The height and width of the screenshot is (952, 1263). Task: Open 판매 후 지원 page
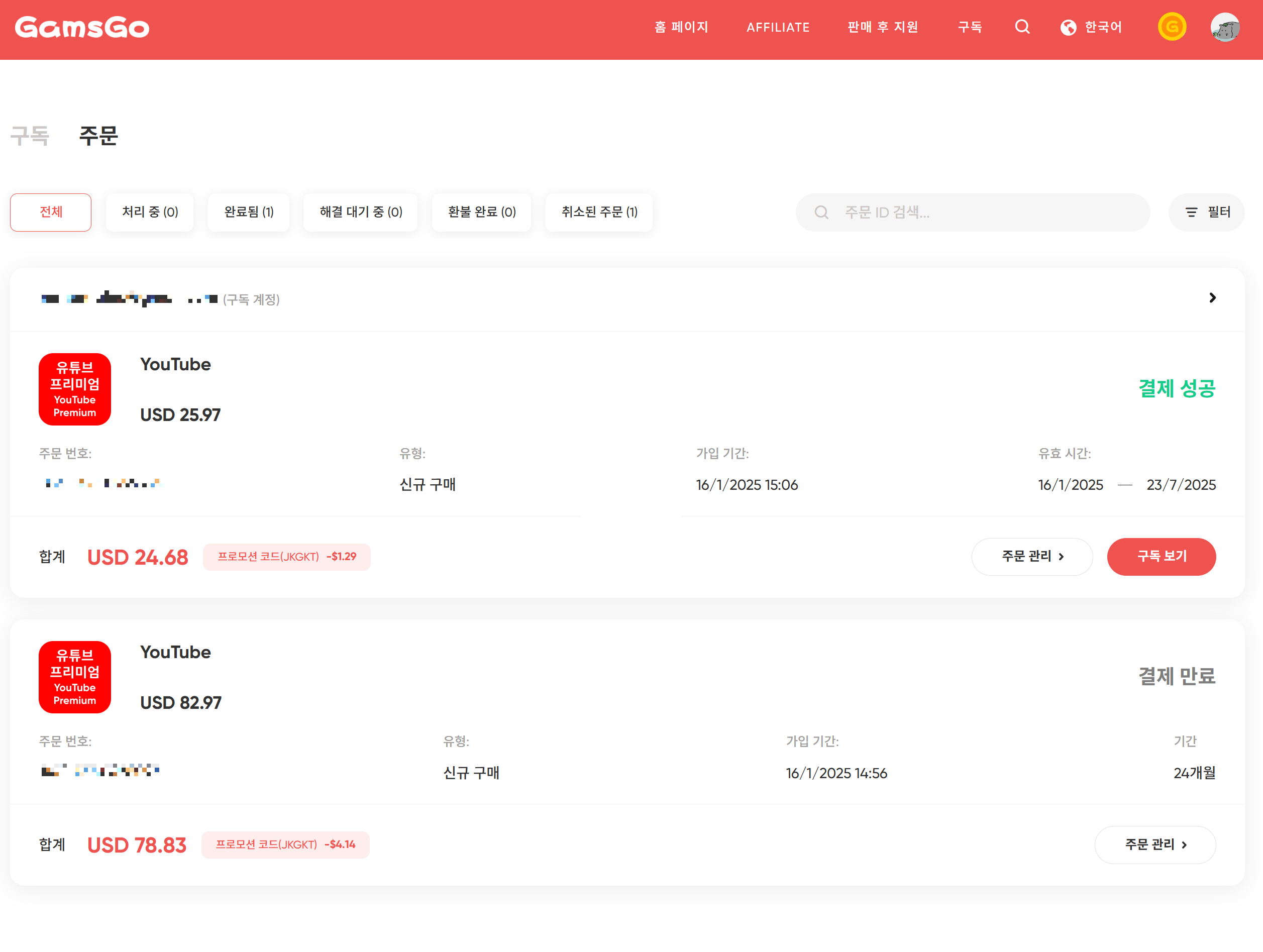pos(883,27)
